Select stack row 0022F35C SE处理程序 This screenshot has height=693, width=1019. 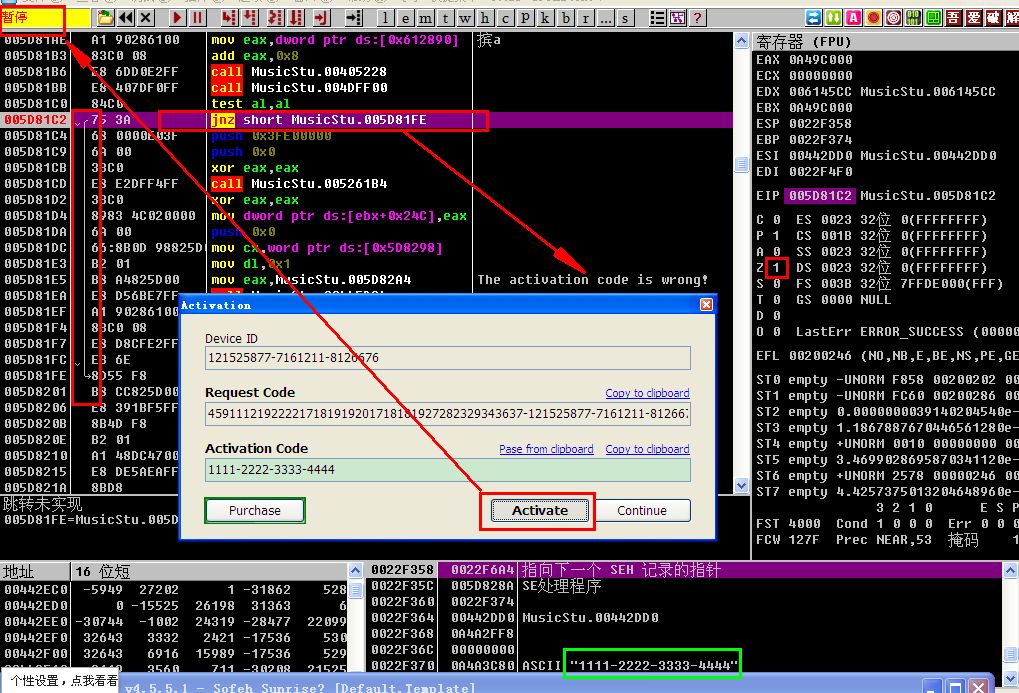pyautogui.click(x=686, y=586)
